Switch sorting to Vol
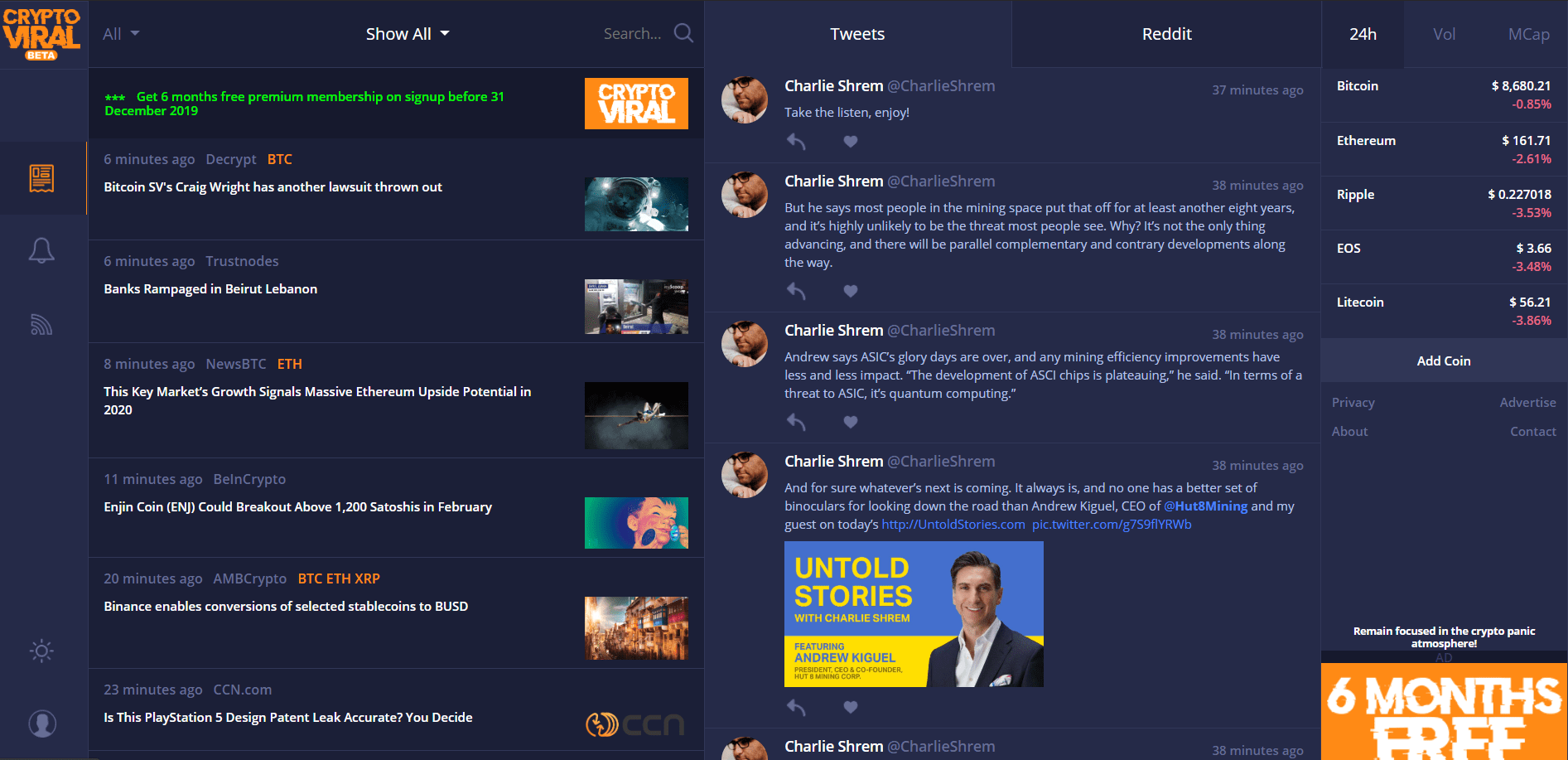Viewport: 1568px width, 760px height. point(1444,34)
